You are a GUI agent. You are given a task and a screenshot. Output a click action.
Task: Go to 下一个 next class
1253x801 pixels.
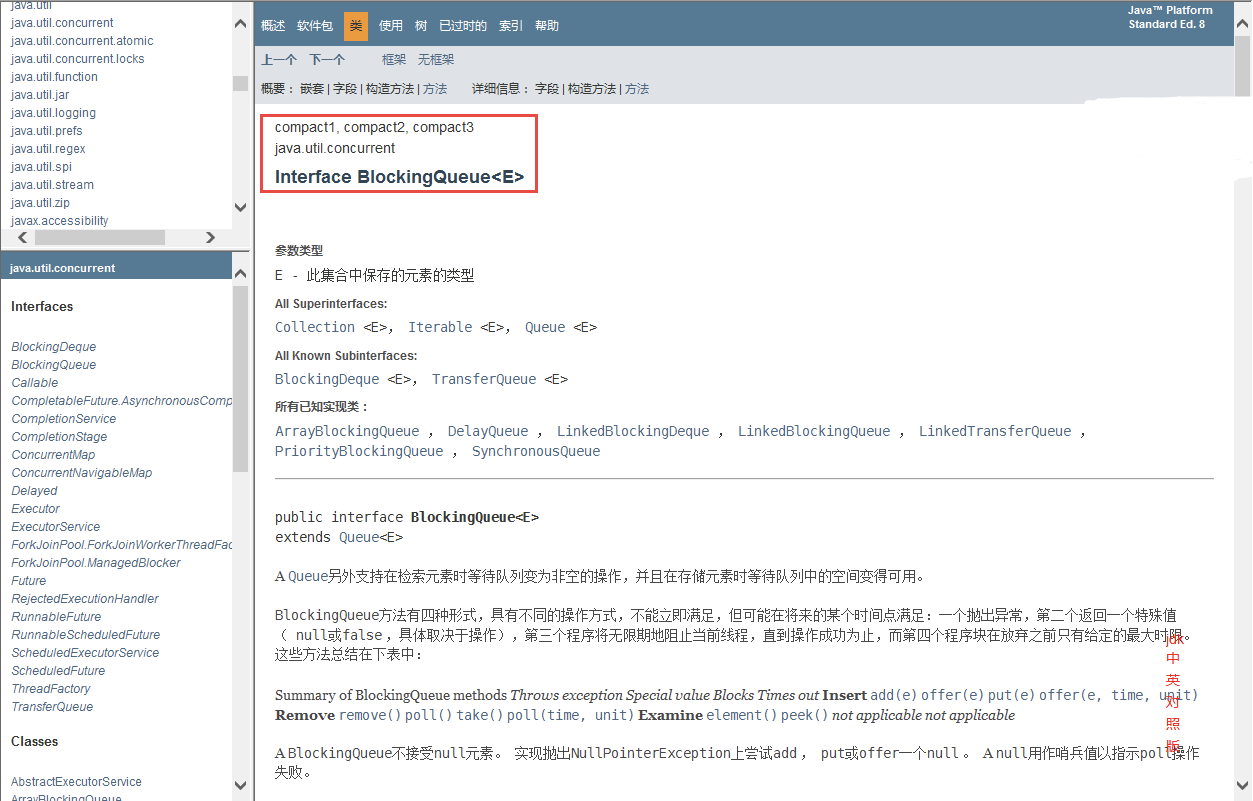tap(327, 60)
